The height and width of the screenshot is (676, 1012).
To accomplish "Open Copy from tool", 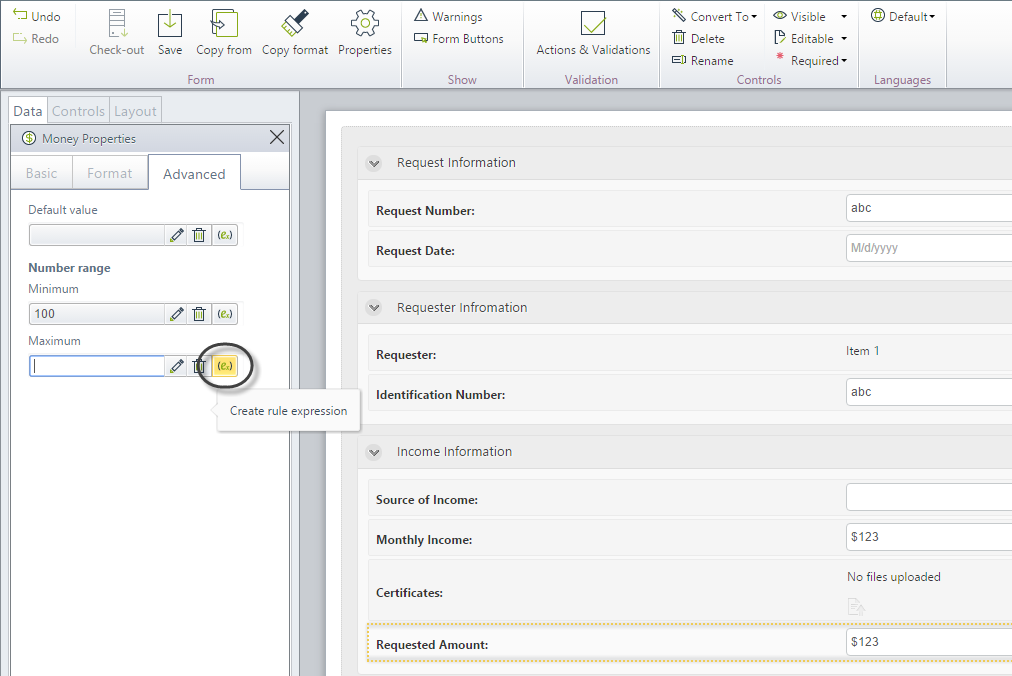I will pyautogui.click(x=224, y=33).
